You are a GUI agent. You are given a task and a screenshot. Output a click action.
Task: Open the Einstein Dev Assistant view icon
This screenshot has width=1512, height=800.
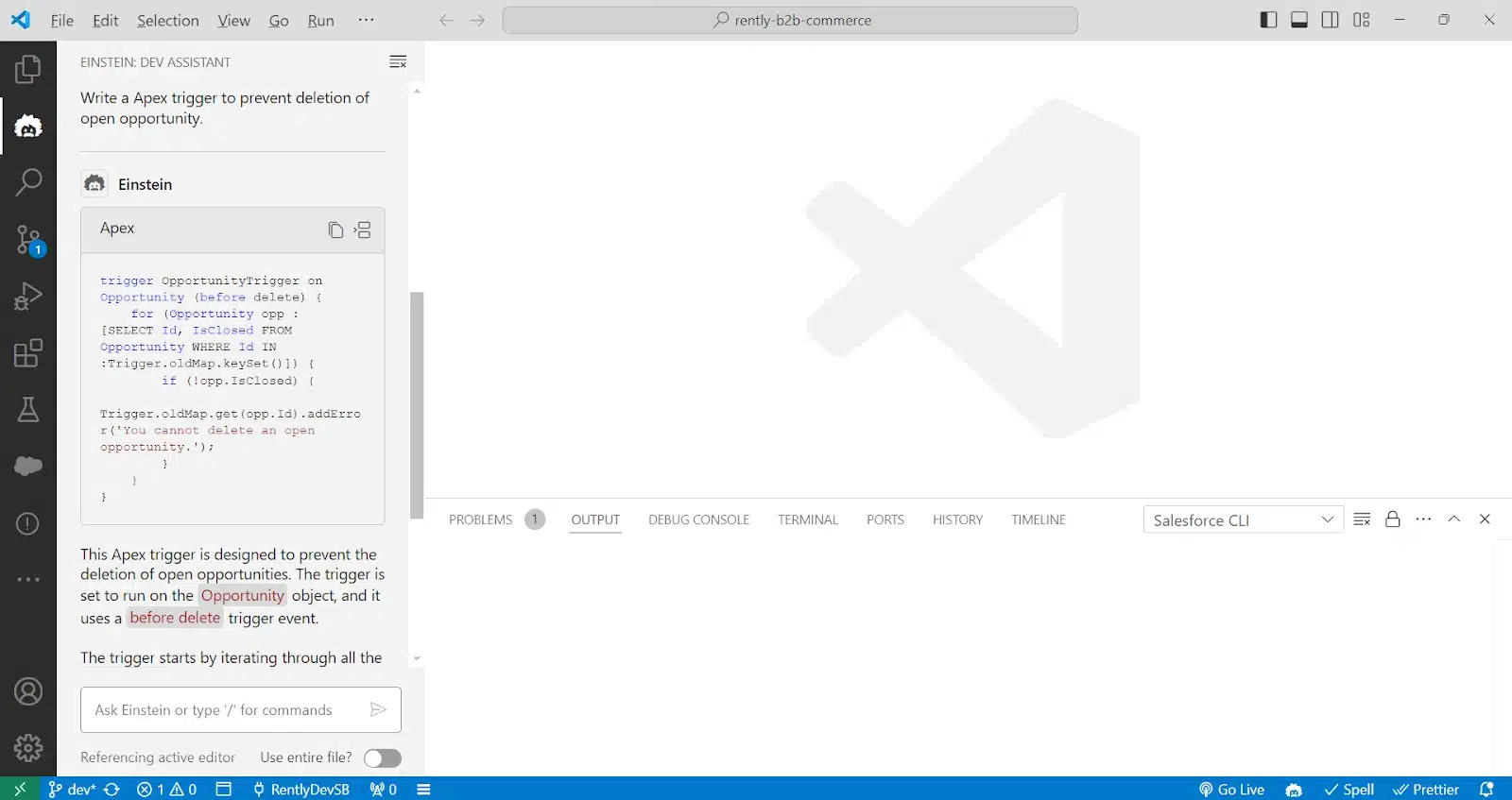(x=28, y=126)
